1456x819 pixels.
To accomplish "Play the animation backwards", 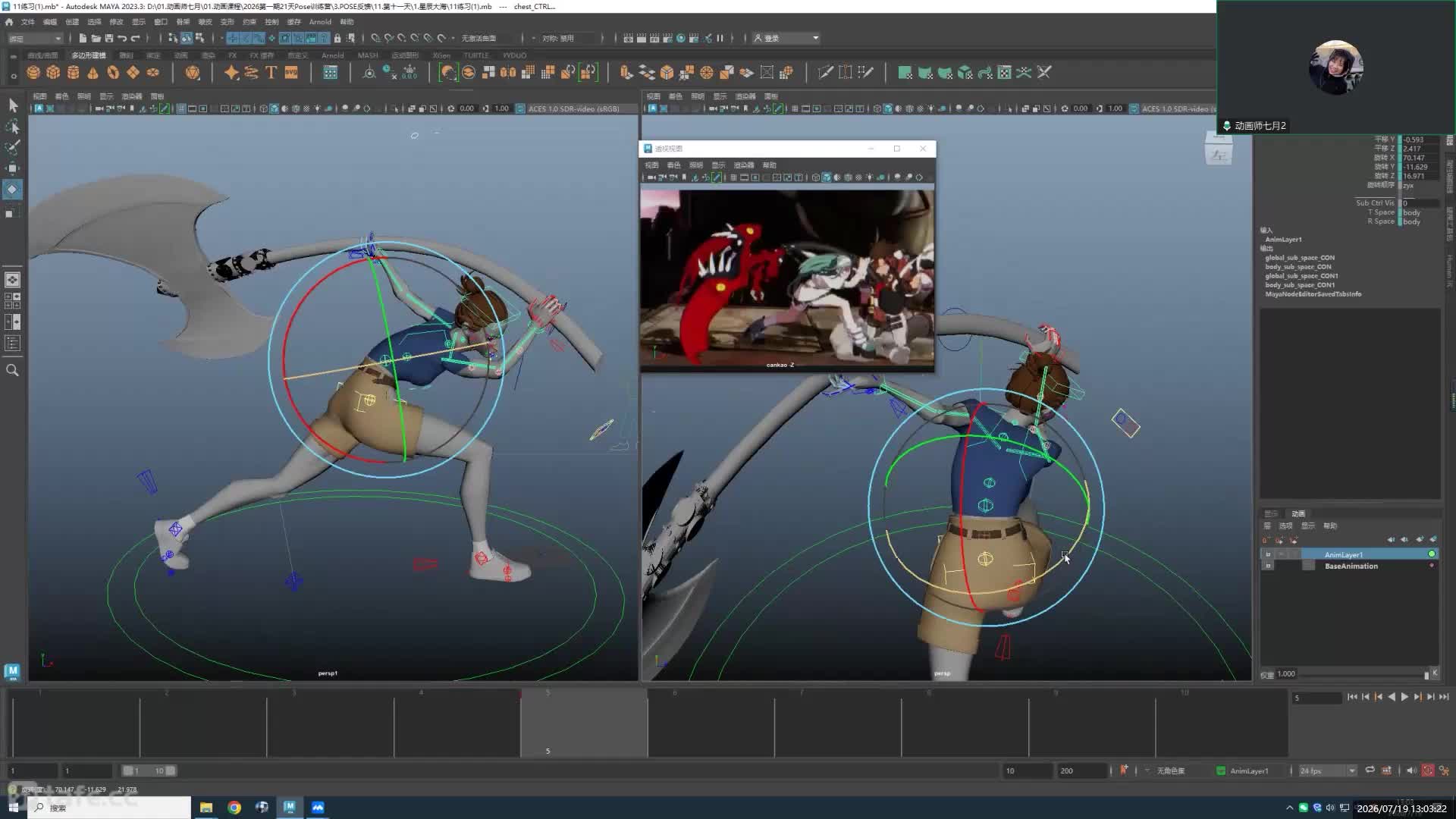I will 1392,697.
